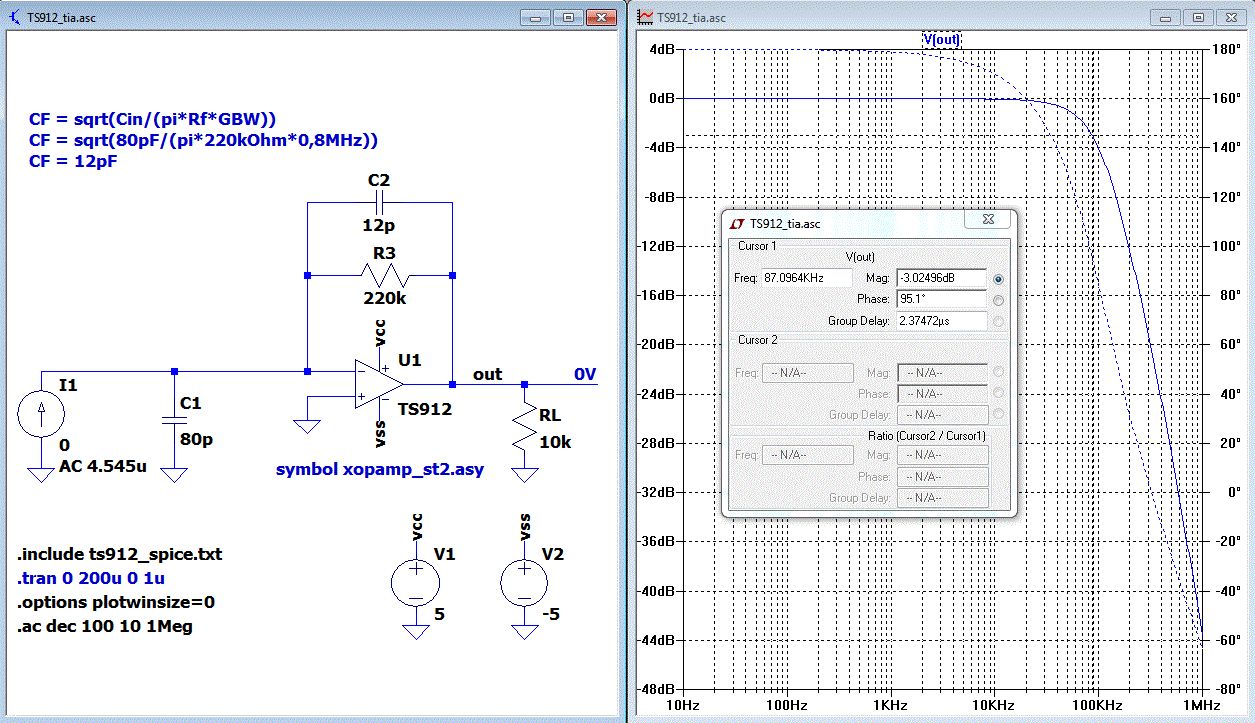The width and height of the screenshot is (1255, 723).
Task: Select the Cursor 1 Mag radio button
Action: (999, 279)
